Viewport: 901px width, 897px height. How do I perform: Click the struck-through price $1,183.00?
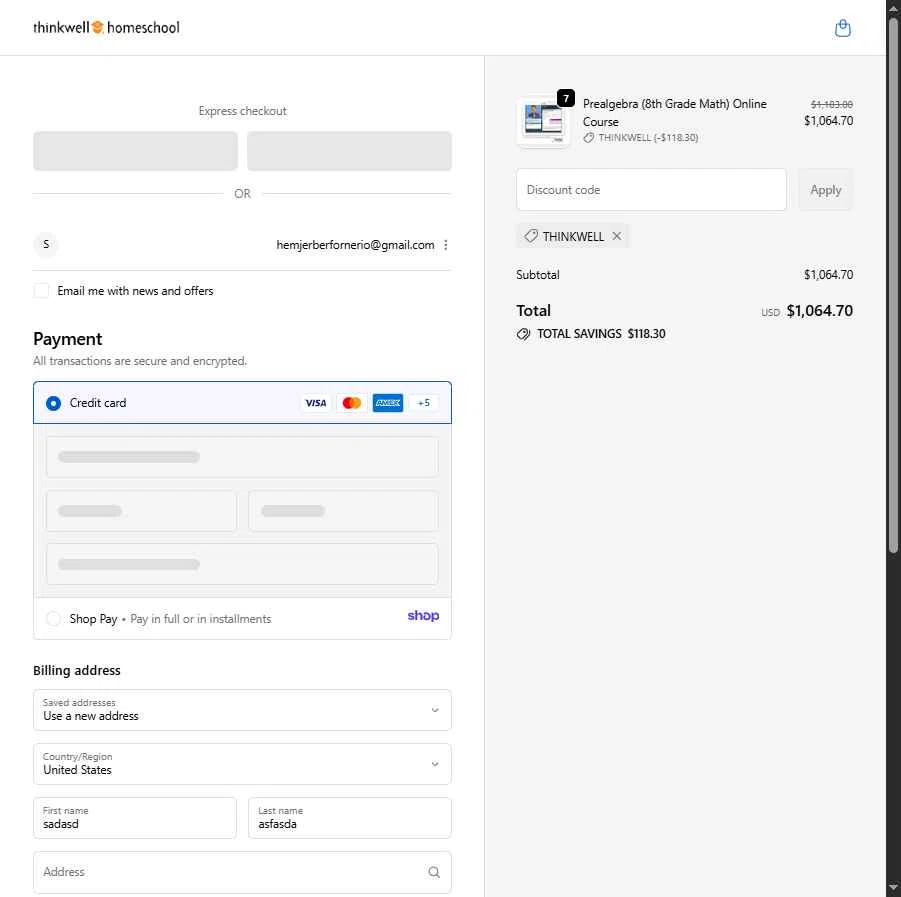coord(831,105)
